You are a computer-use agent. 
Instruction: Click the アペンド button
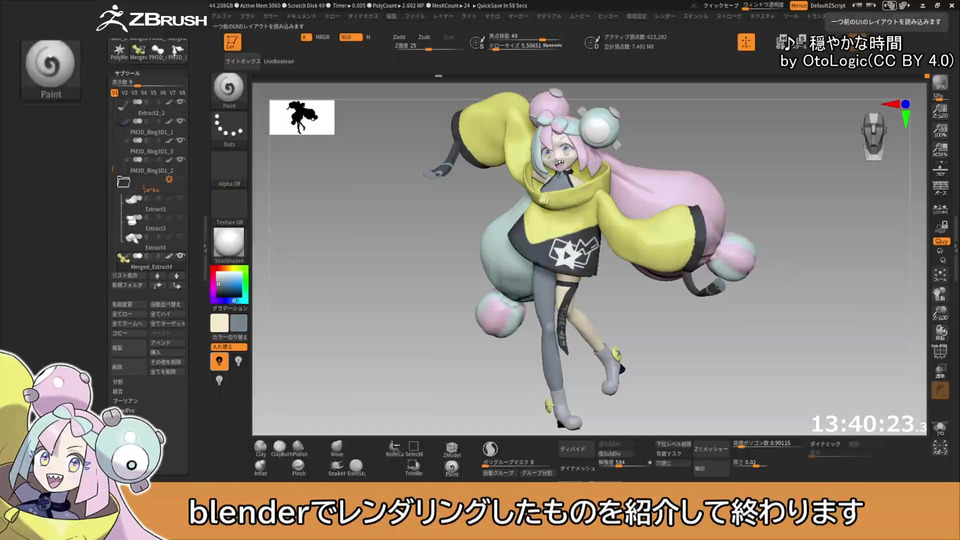tap(167, 343)
